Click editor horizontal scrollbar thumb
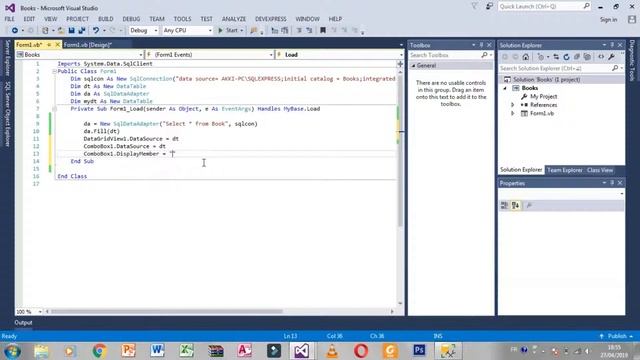 click(x=167, y=312)
